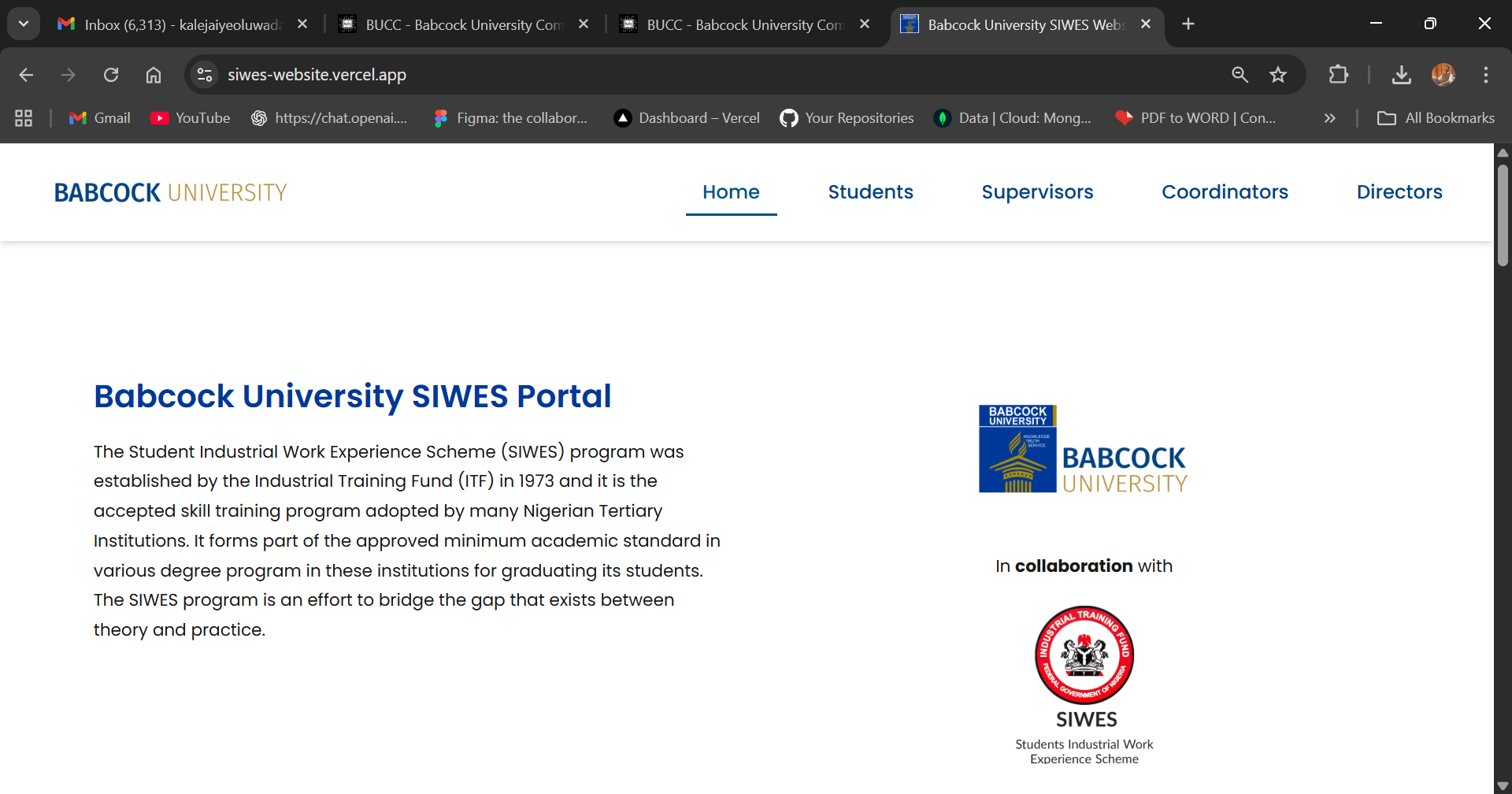
Task: Navigate to the Directors section
Action: 1399,191
